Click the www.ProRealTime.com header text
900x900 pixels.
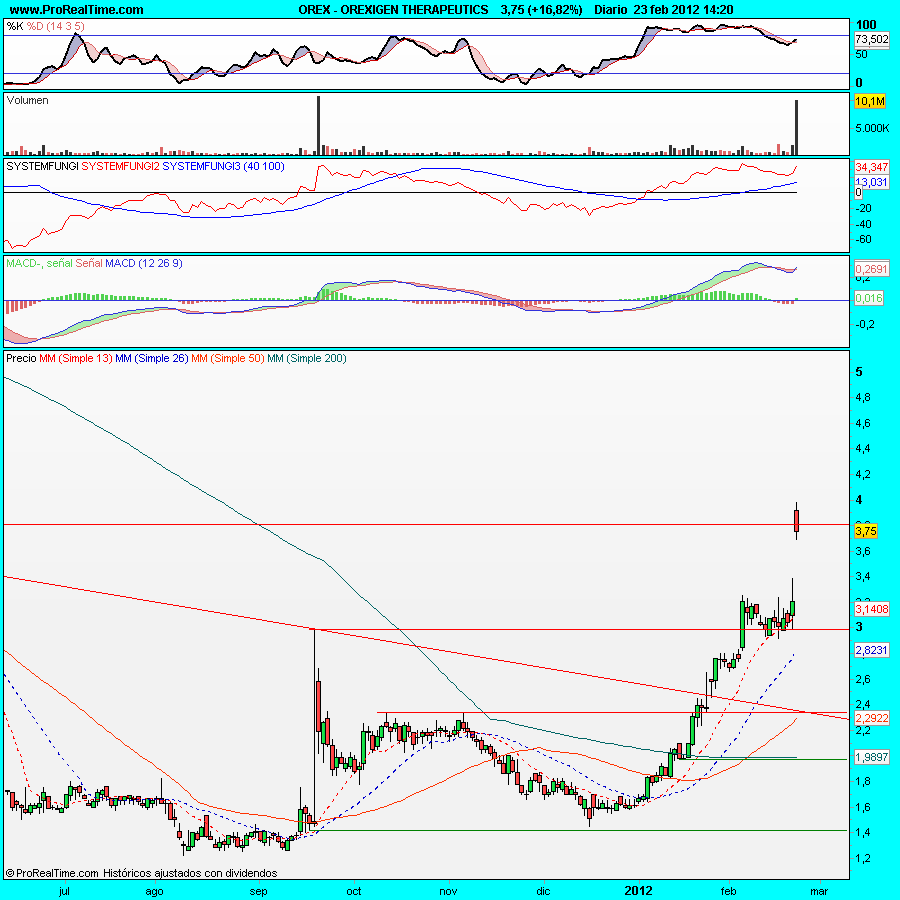pyautogui.click(x=77, y=10)
